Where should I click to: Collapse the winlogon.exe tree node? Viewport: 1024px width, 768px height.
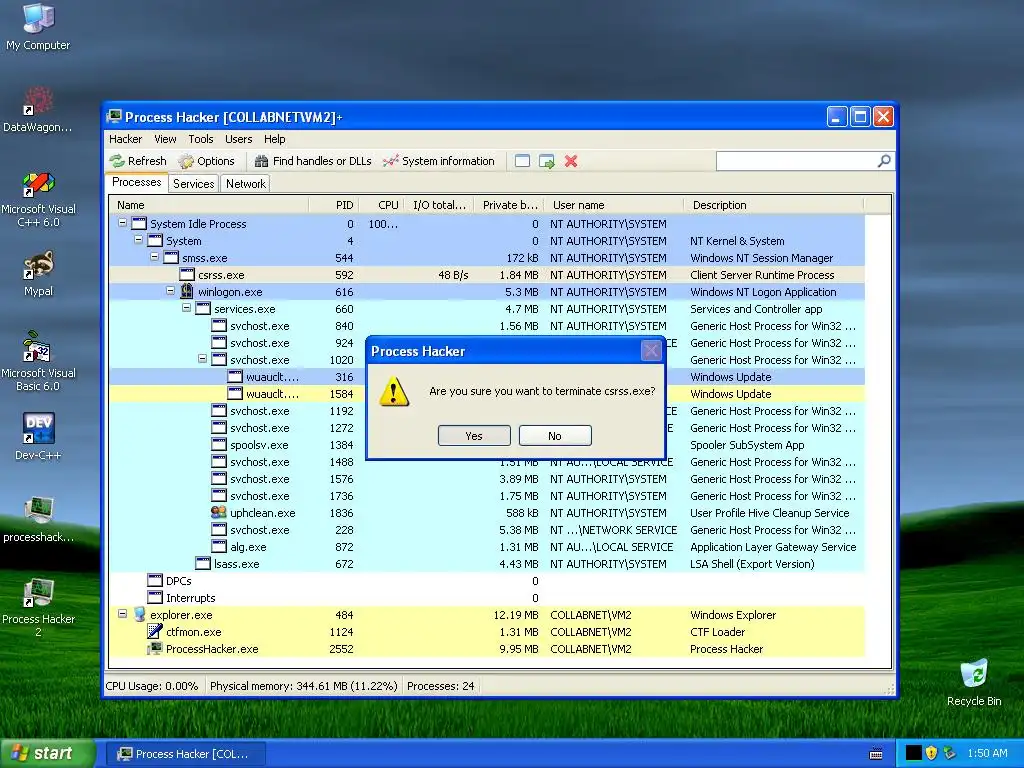pos(170,291)
